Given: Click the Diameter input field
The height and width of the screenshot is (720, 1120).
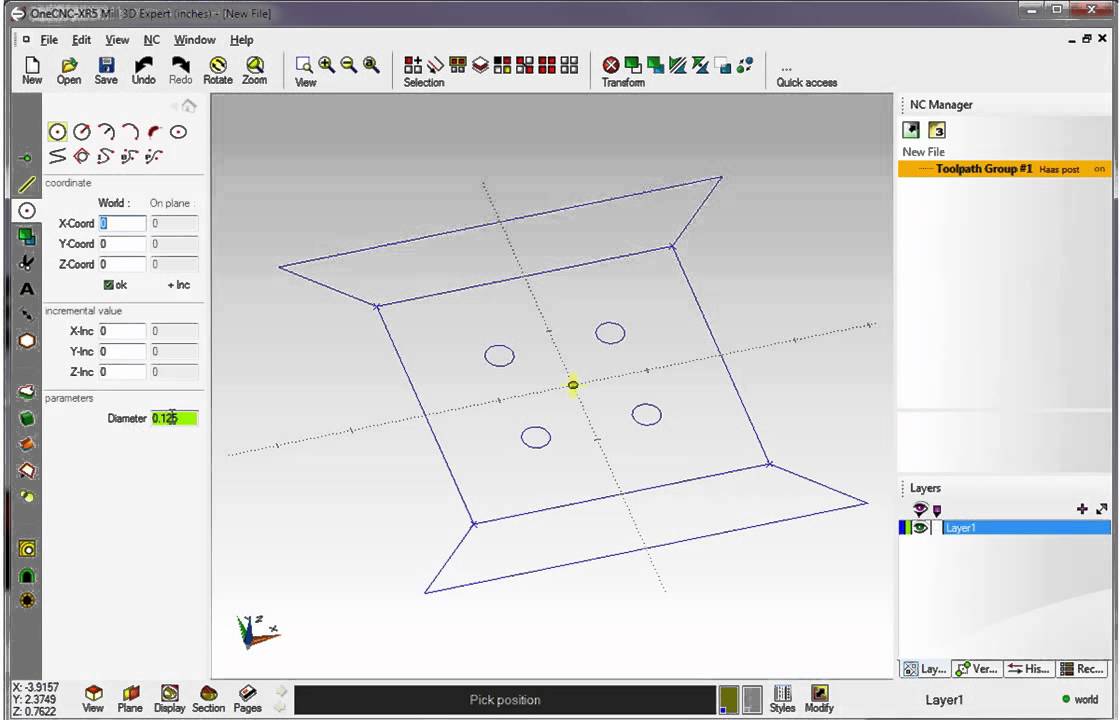Looking at the screenshot, I should point(174,418).
